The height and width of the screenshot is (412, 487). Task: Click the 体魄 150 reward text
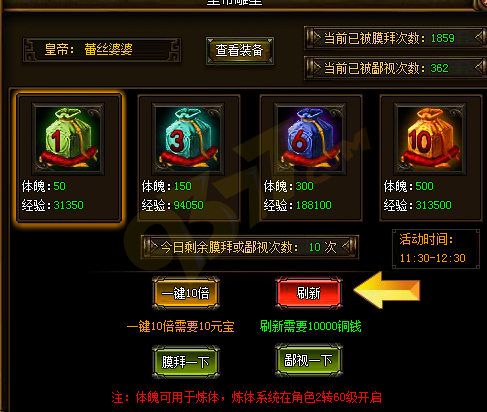(167, 186)
